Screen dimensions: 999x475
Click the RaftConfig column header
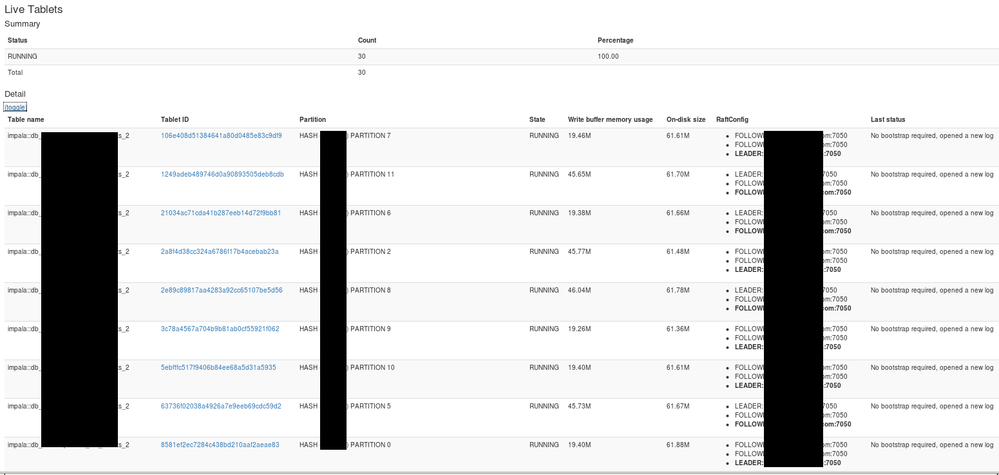pos(733,119)
